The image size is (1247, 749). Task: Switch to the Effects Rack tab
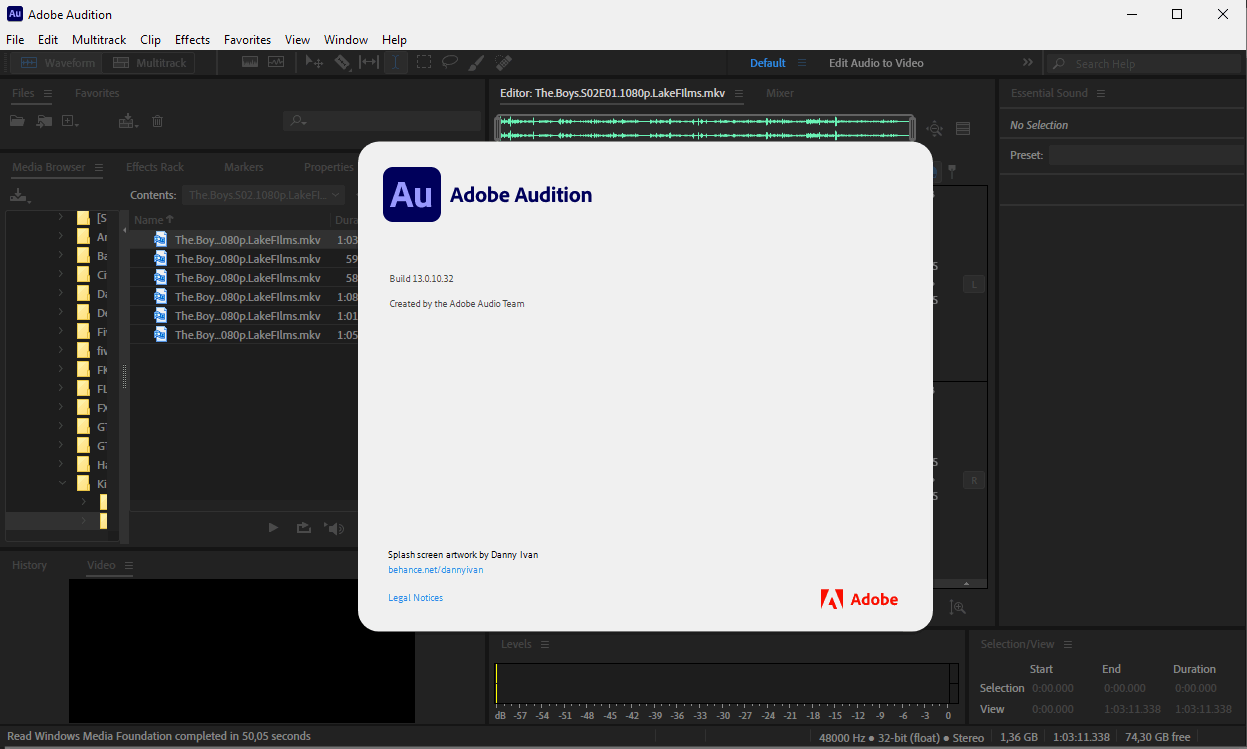pos(155,167)
